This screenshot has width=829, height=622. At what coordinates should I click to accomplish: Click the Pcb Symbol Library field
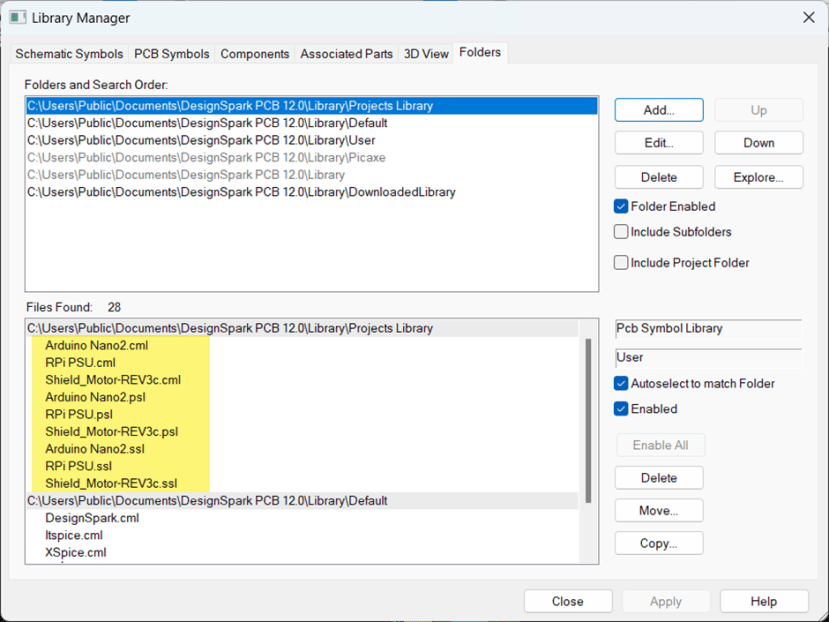[708, 328]
